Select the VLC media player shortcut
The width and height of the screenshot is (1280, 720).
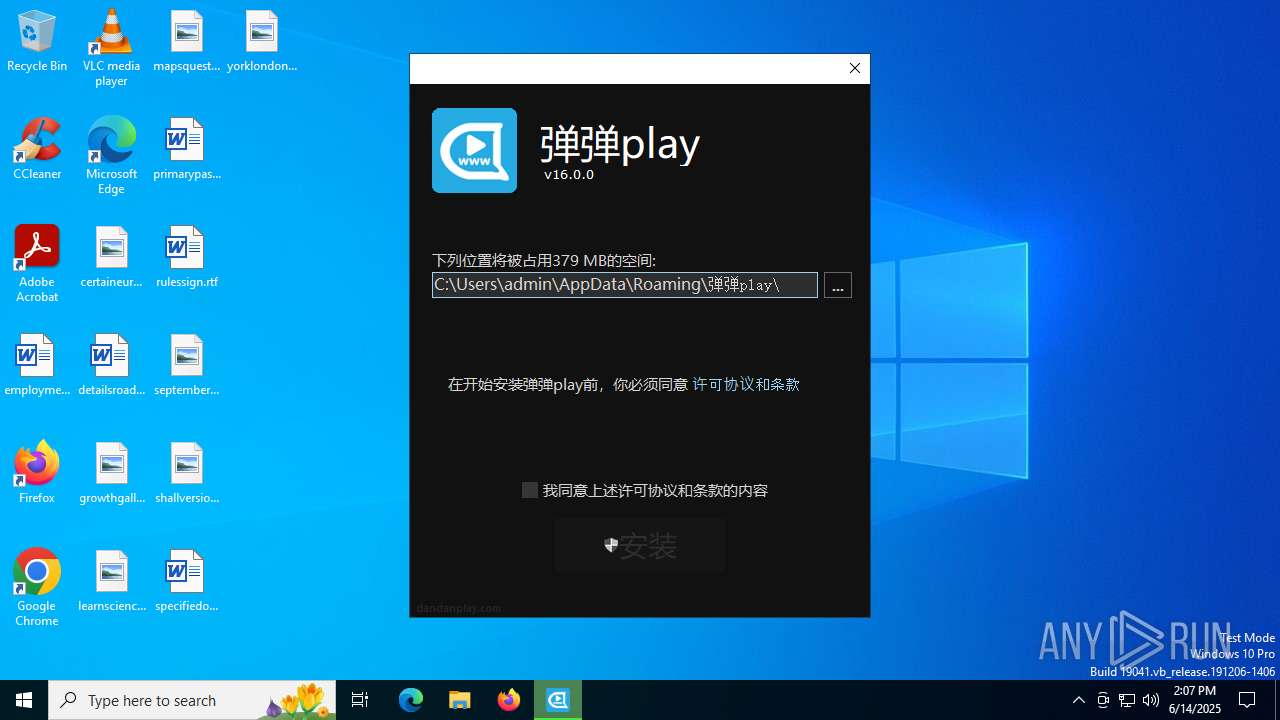coord(111,48)
